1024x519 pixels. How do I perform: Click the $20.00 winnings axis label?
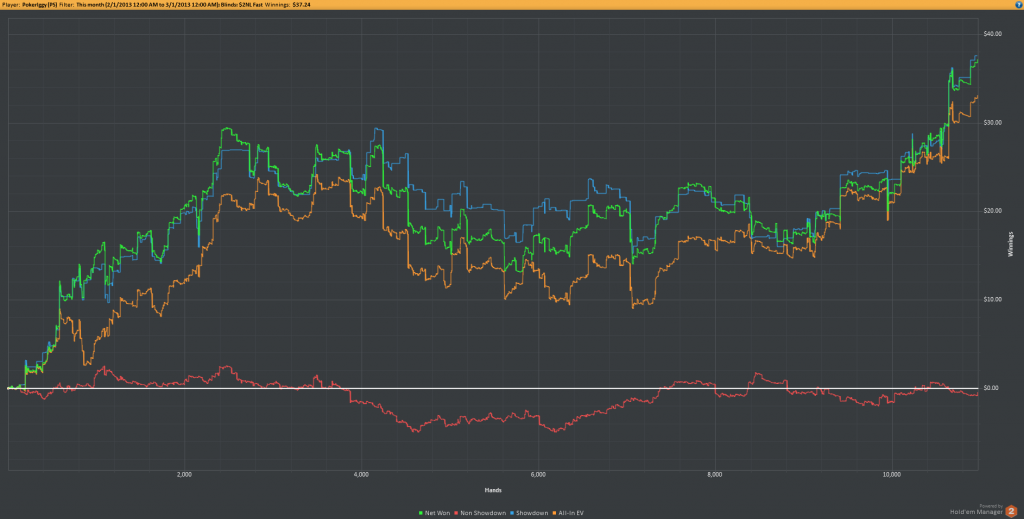point(991,211)
